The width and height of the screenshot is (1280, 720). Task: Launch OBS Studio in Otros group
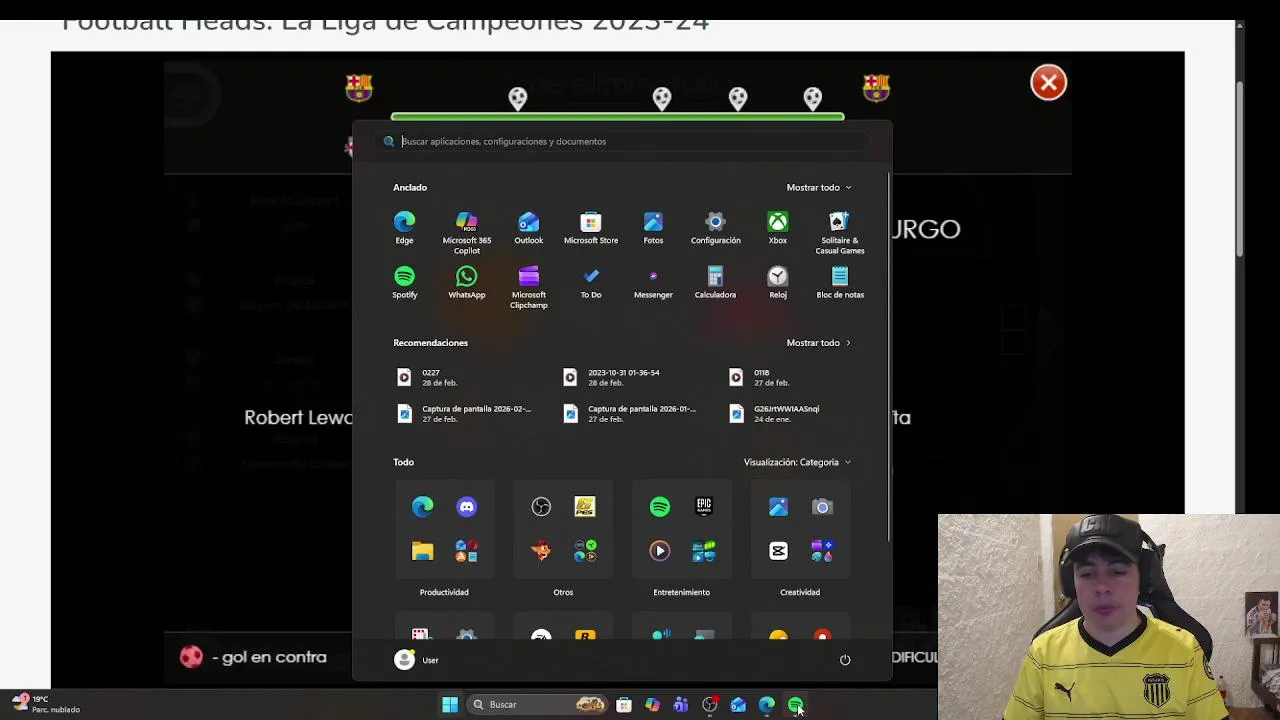coord(541,507)
